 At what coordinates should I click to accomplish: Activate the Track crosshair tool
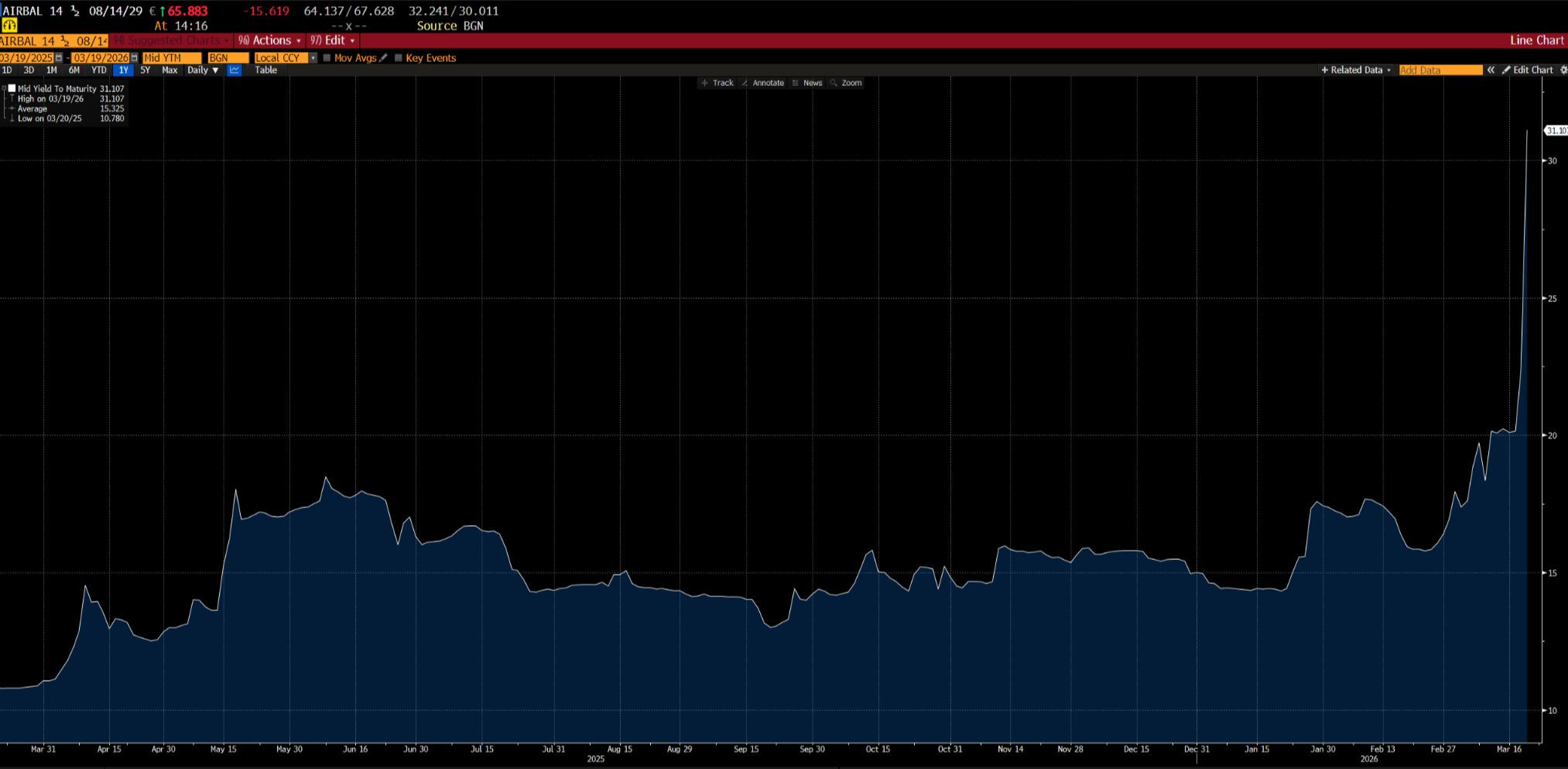pos(717,83)
